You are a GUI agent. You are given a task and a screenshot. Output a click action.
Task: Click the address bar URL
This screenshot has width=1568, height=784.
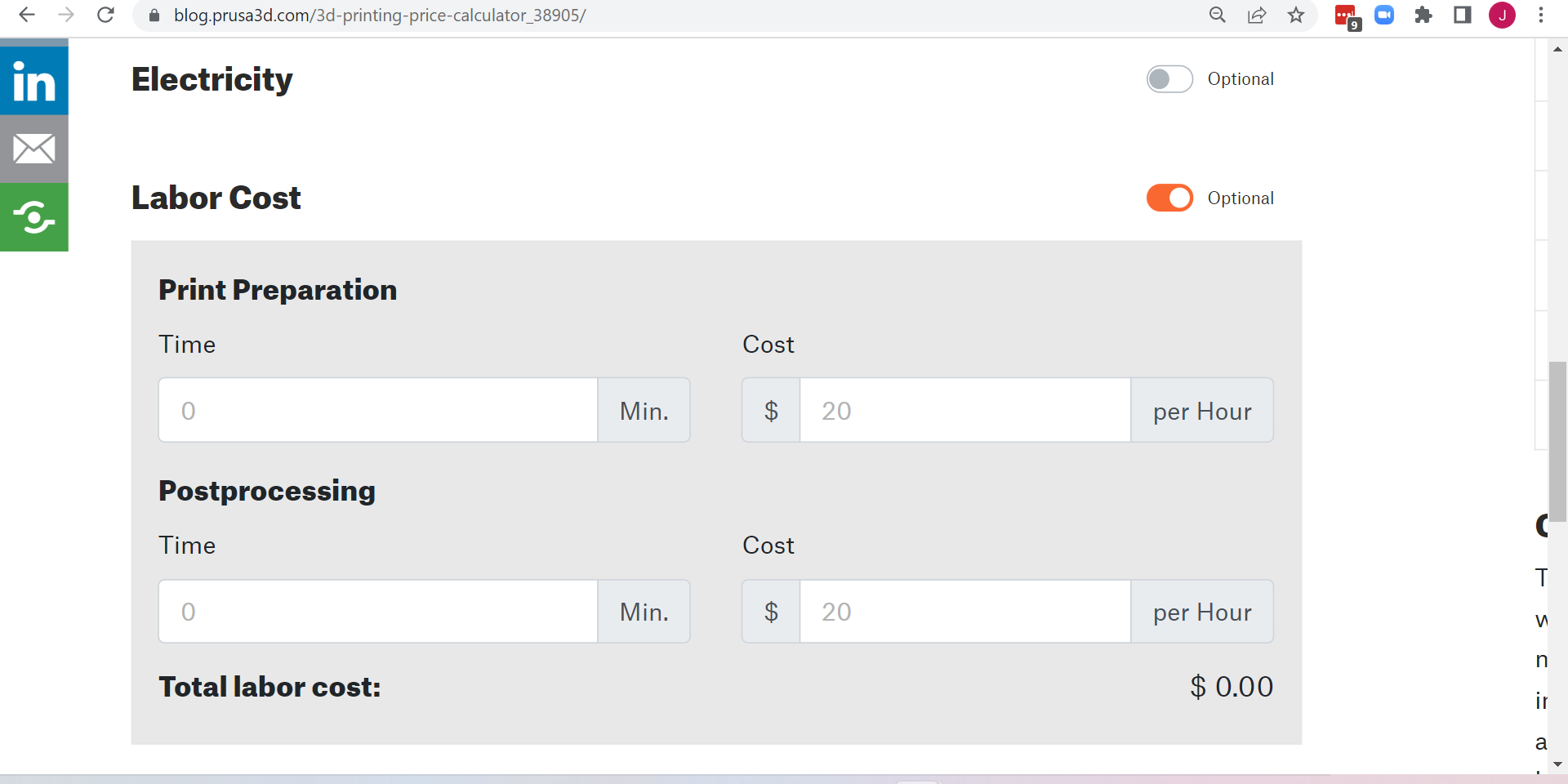coord(380,15)
